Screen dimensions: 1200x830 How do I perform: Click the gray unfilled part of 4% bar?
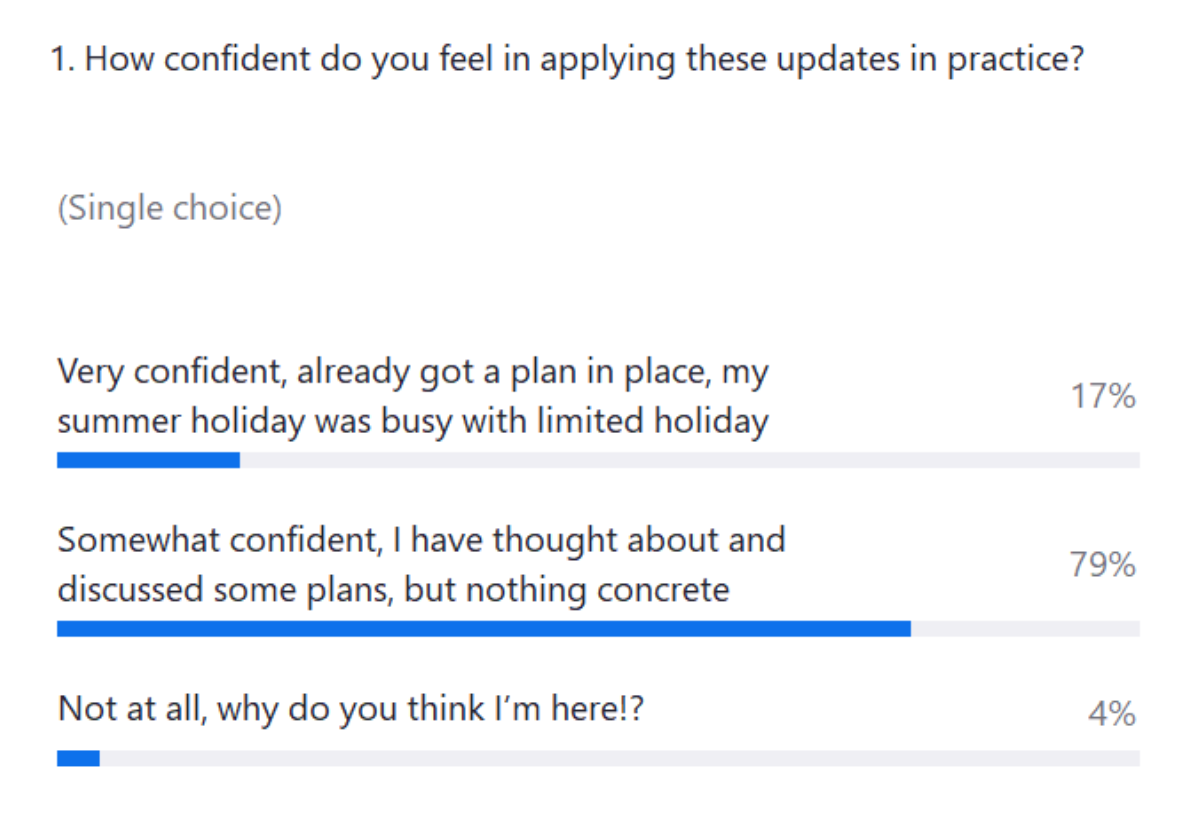click(x=620, y=759)
